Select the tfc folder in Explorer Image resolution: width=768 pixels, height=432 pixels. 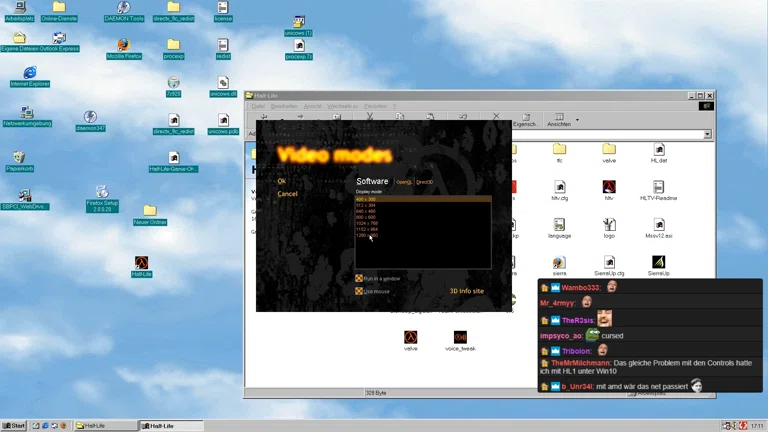point(559,153)
